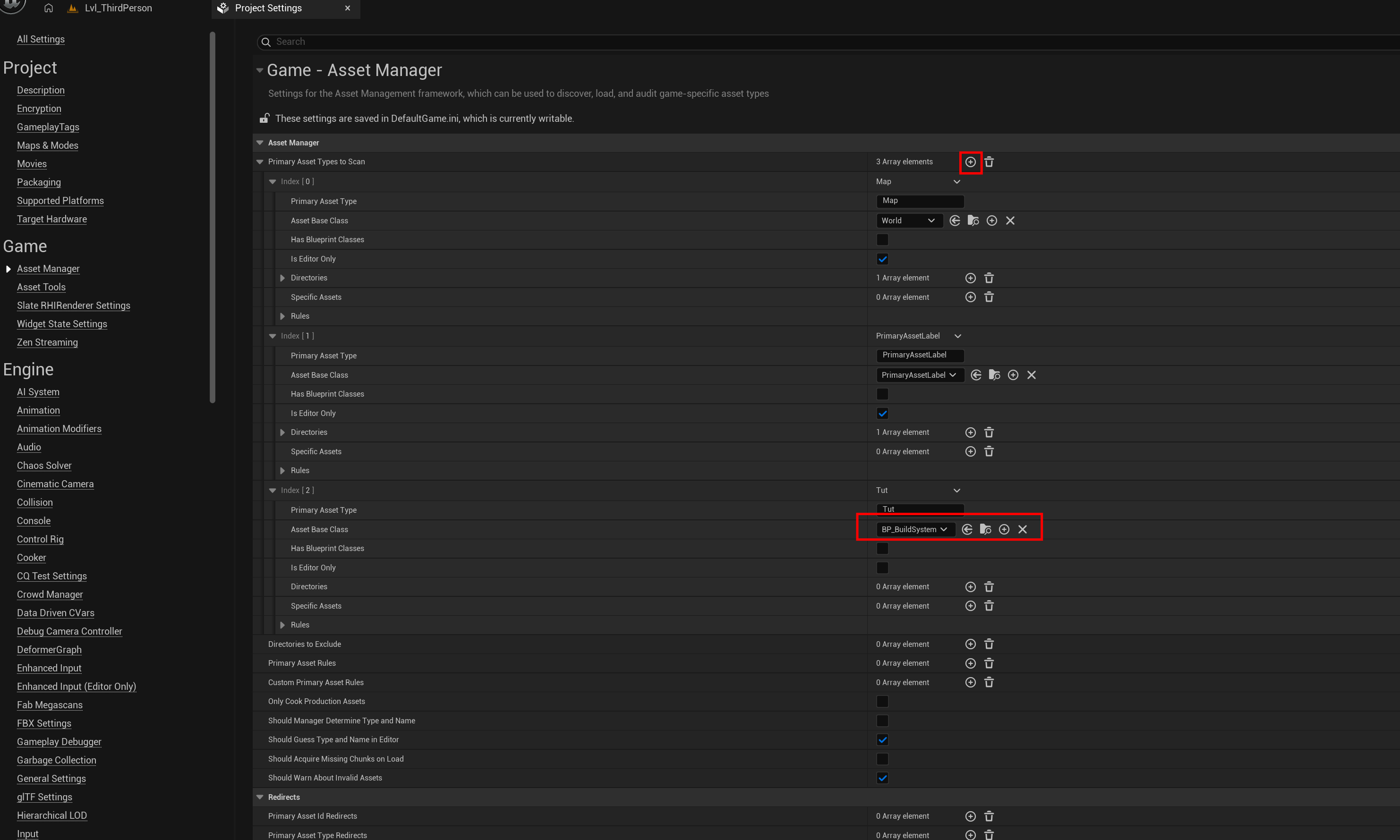Open the home icon in title bar

(49, 8)
